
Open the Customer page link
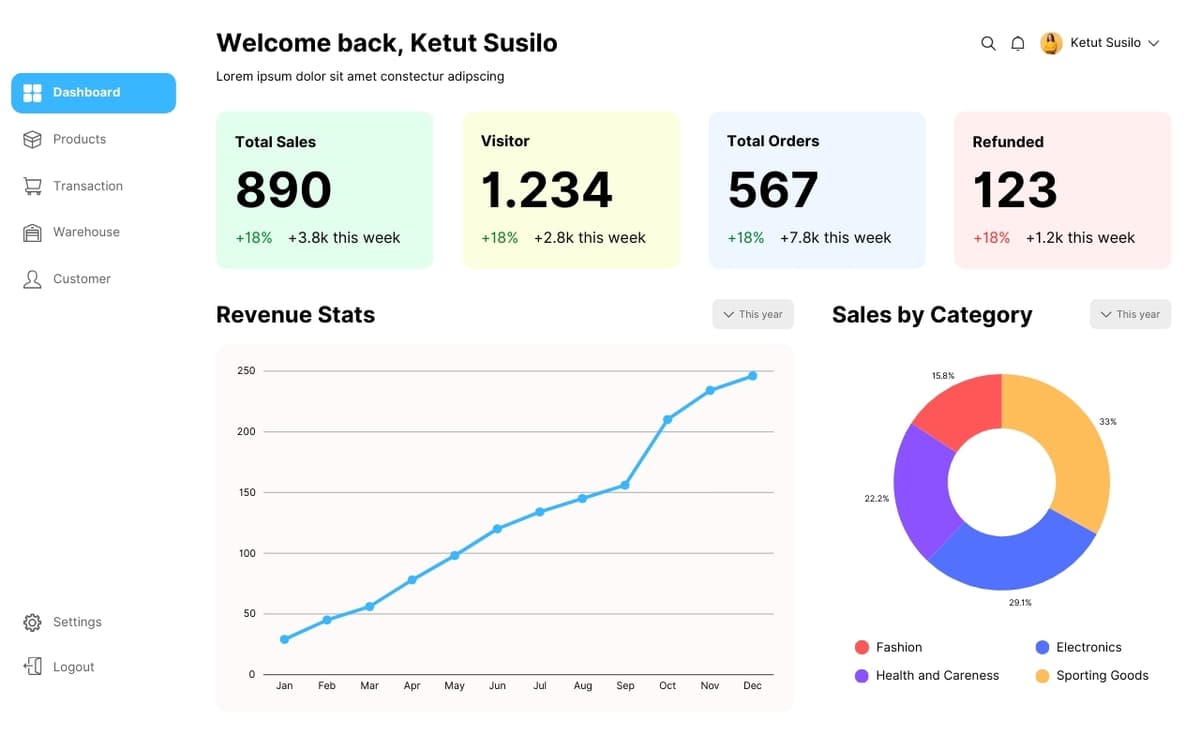[x=81, y=279]
